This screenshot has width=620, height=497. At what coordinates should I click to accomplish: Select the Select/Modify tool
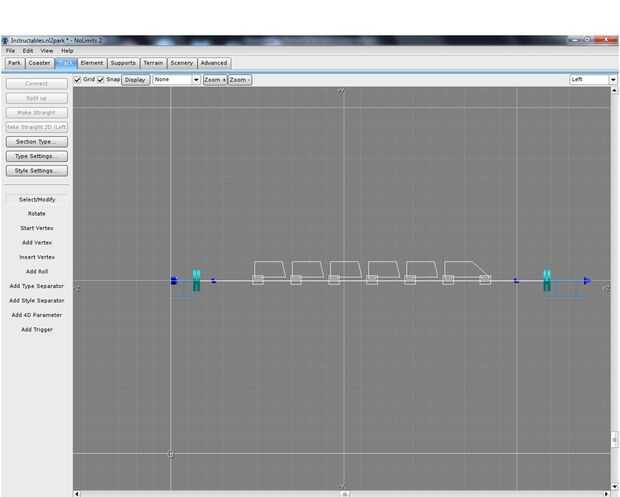37,199
